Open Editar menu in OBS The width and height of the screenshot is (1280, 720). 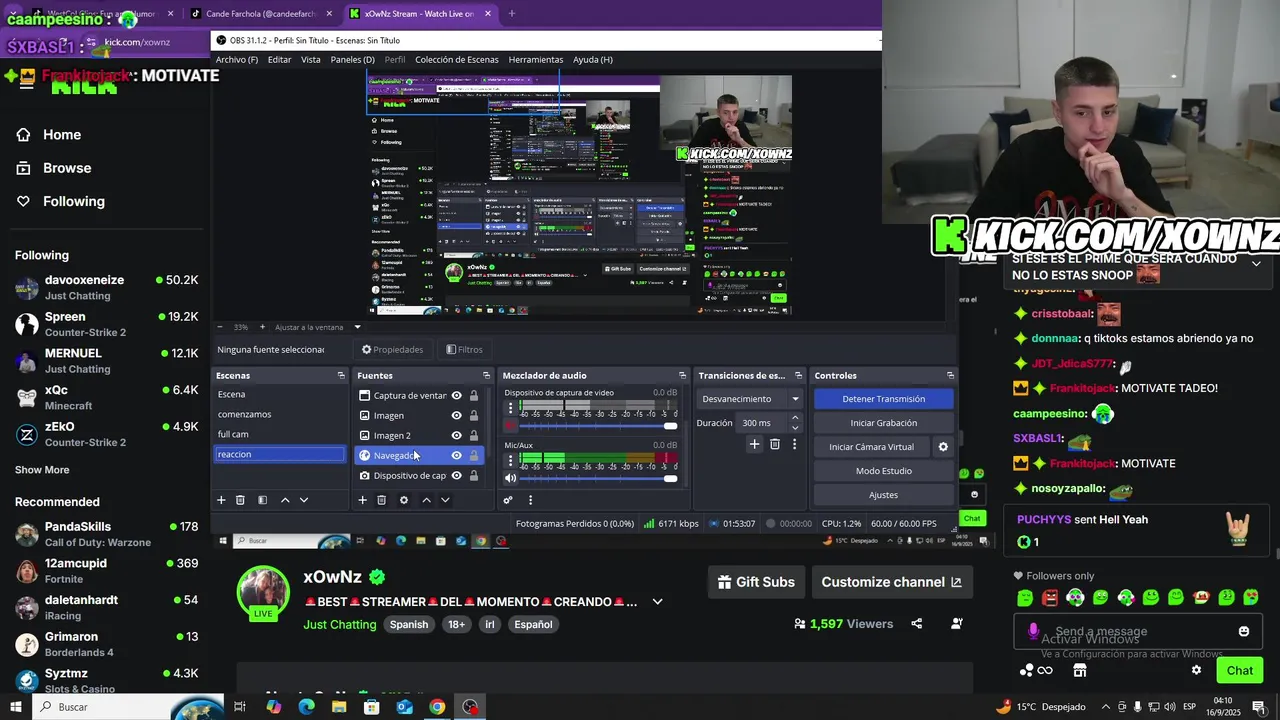280,59
